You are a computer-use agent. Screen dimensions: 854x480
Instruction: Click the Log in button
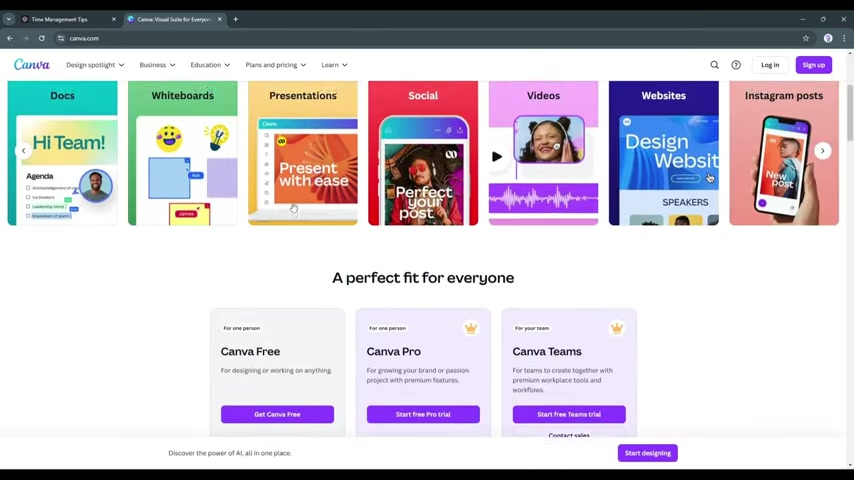click(x=770, y=65)
